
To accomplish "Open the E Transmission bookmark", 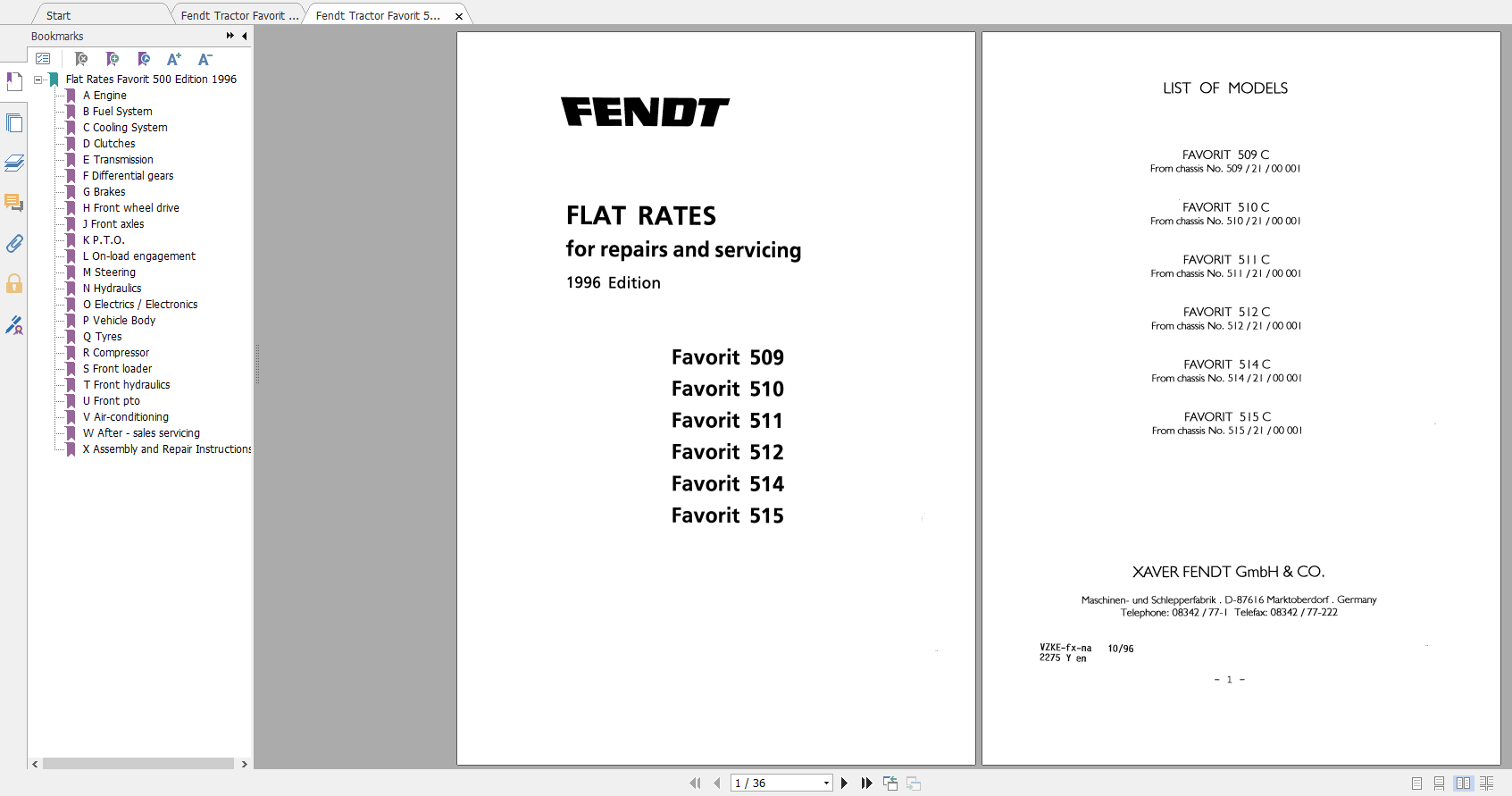I will (118, 160).
